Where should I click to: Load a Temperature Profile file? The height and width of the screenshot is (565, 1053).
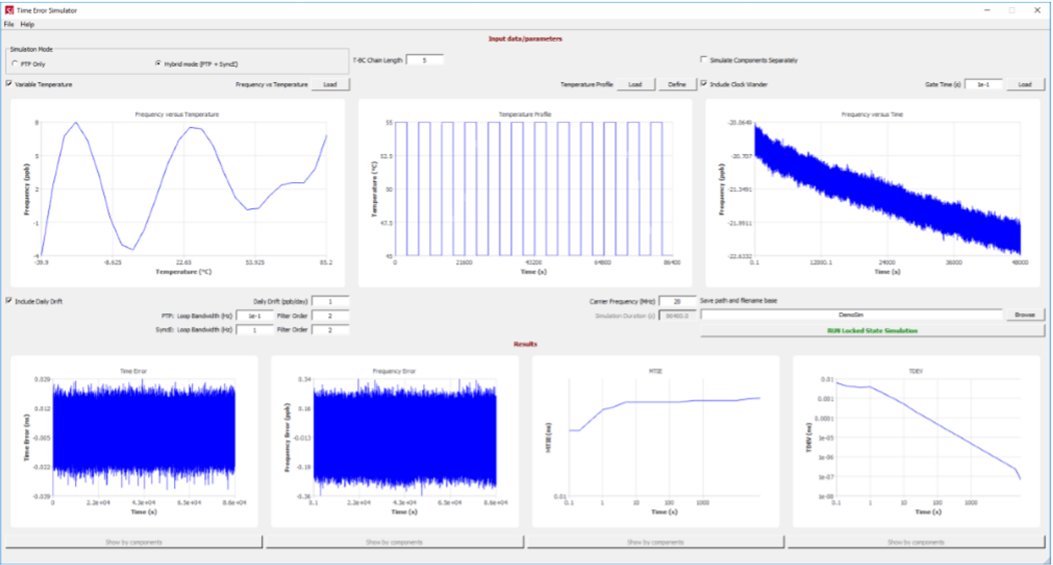(x=635, y=85)
